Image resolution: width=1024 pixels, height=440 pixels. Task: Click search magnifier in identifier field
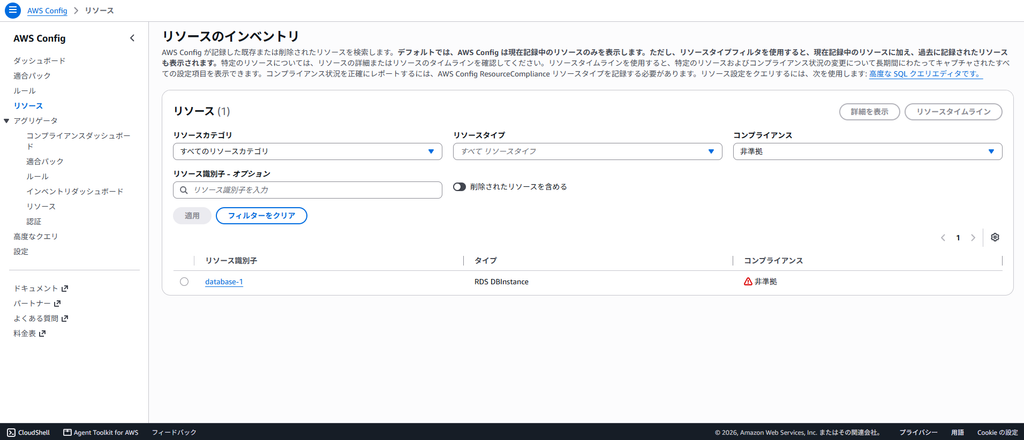184,190
